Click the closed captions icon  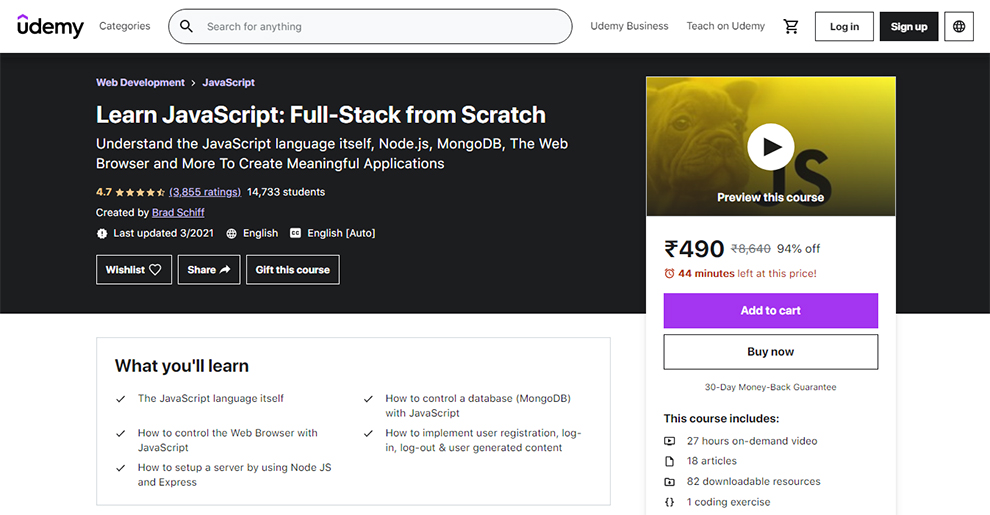[x=295, y=233]
